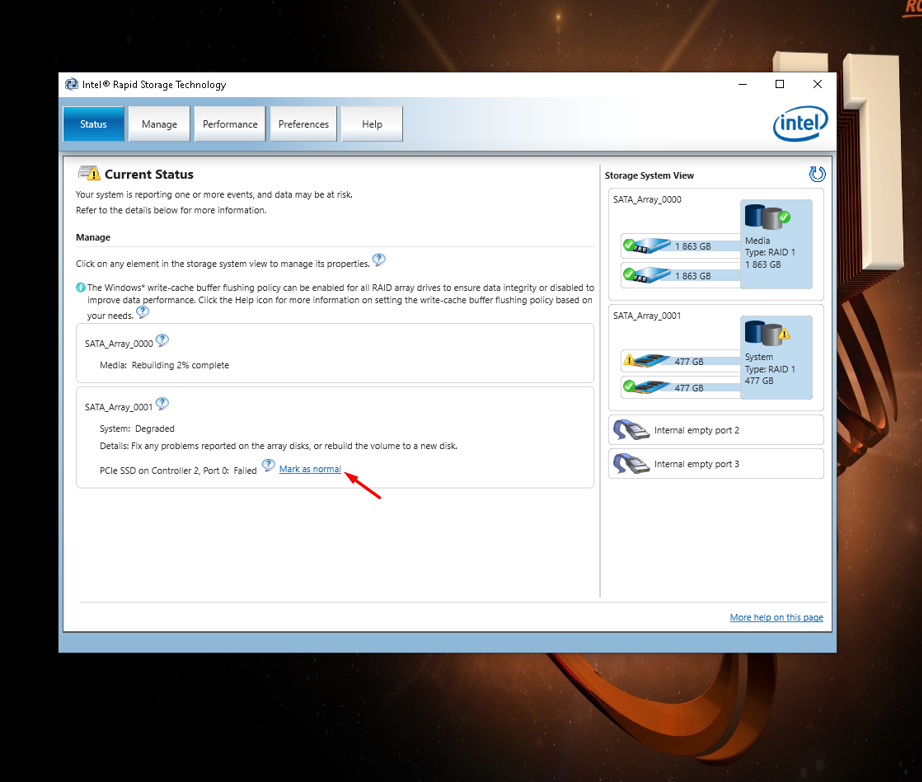Switch to the Manage tab
922x782 pixels.
[x=159, y=124]
